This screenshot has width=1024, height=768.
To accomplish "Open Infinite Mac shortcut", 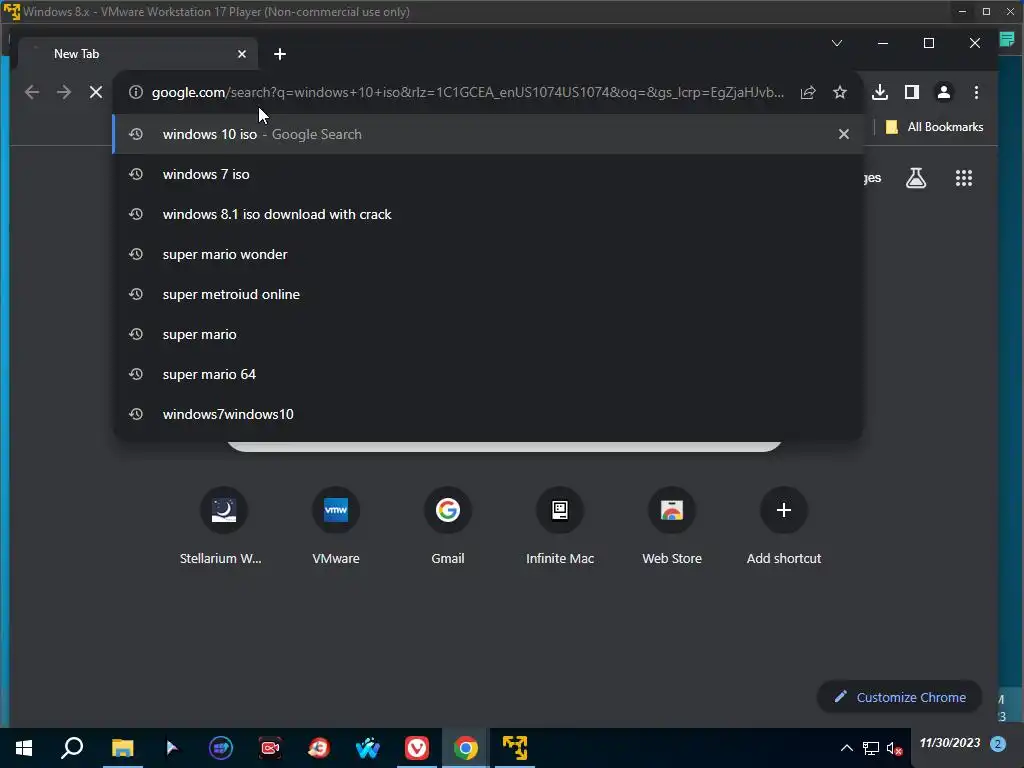I will point(560,526).
